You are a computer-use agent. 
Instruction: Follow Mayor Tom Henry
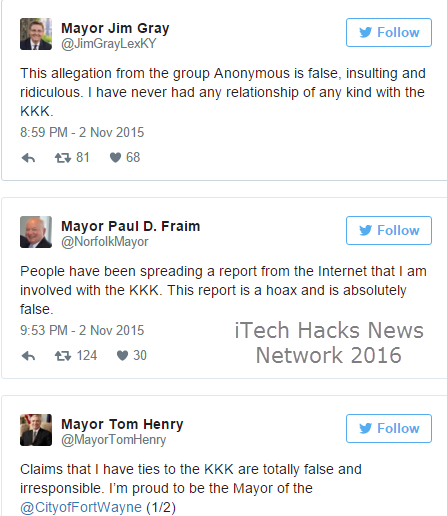[389, 429]
